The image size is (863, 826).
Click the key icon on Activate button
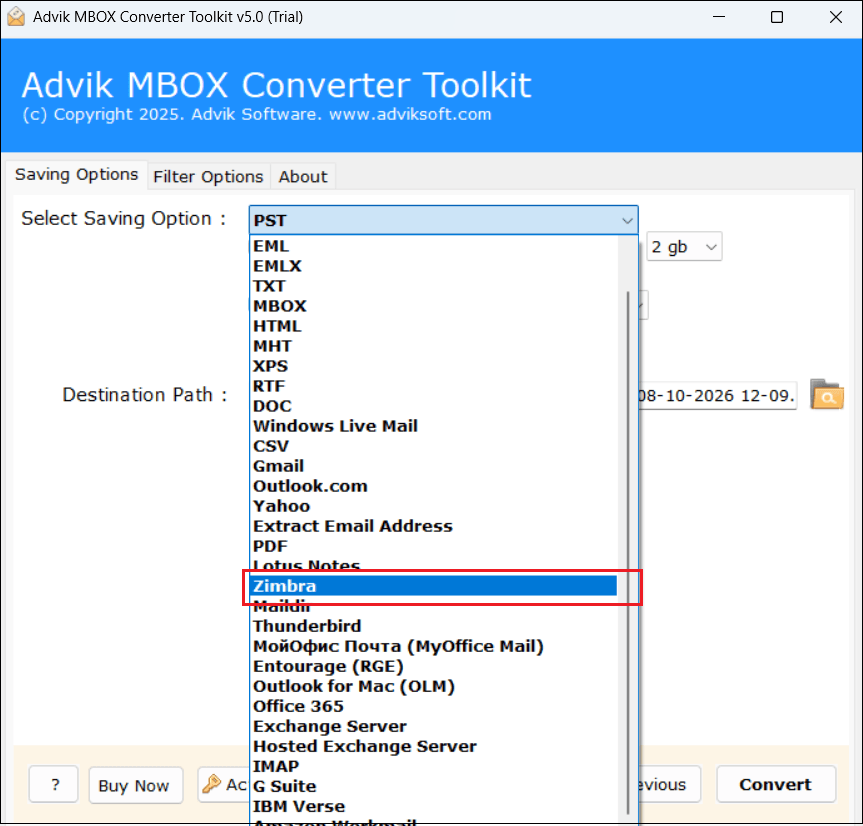[211, 784]
